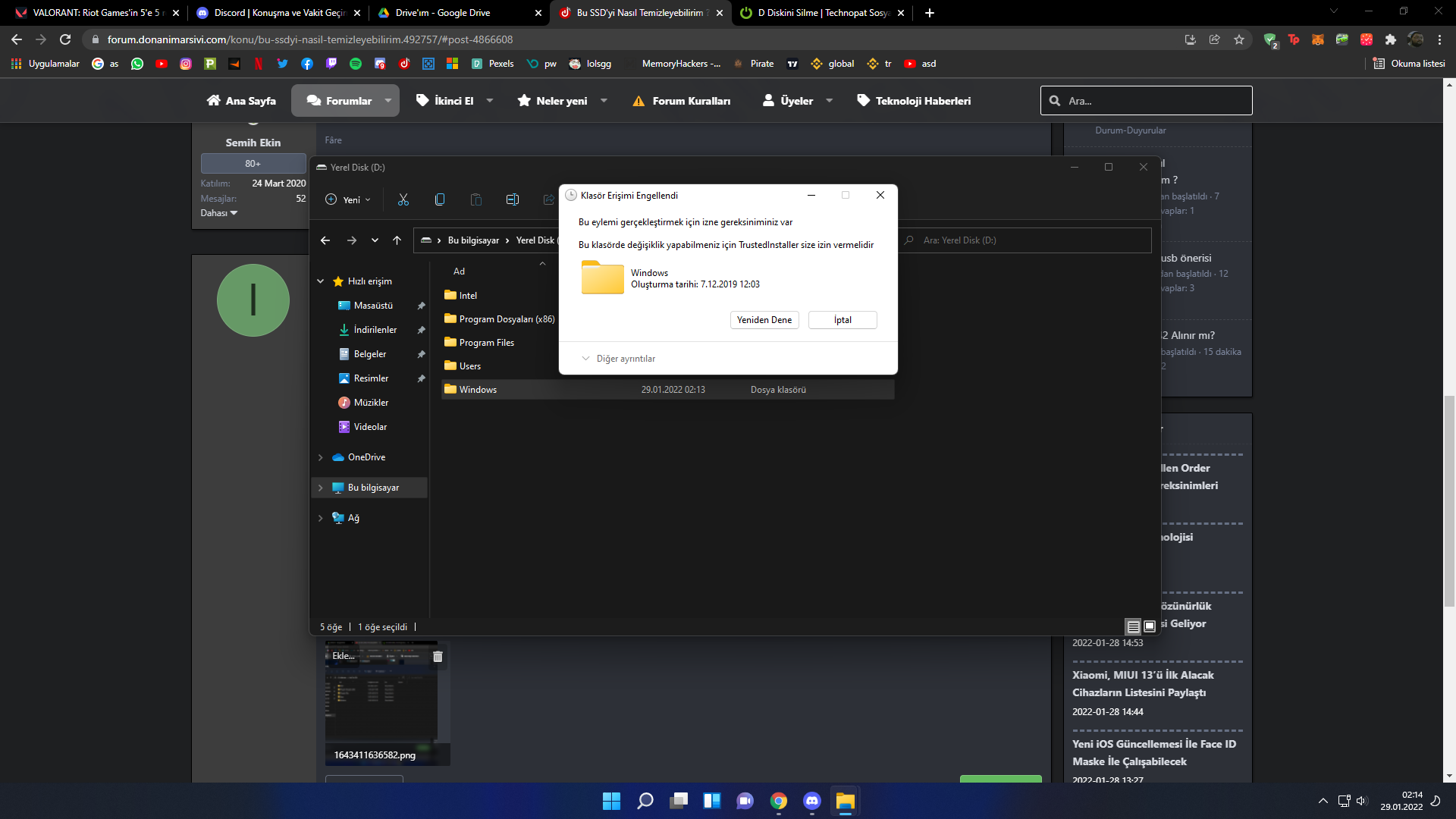Select Masaüstü in quick access
This screenshot has width=1456, height=819.
point(373,306)
